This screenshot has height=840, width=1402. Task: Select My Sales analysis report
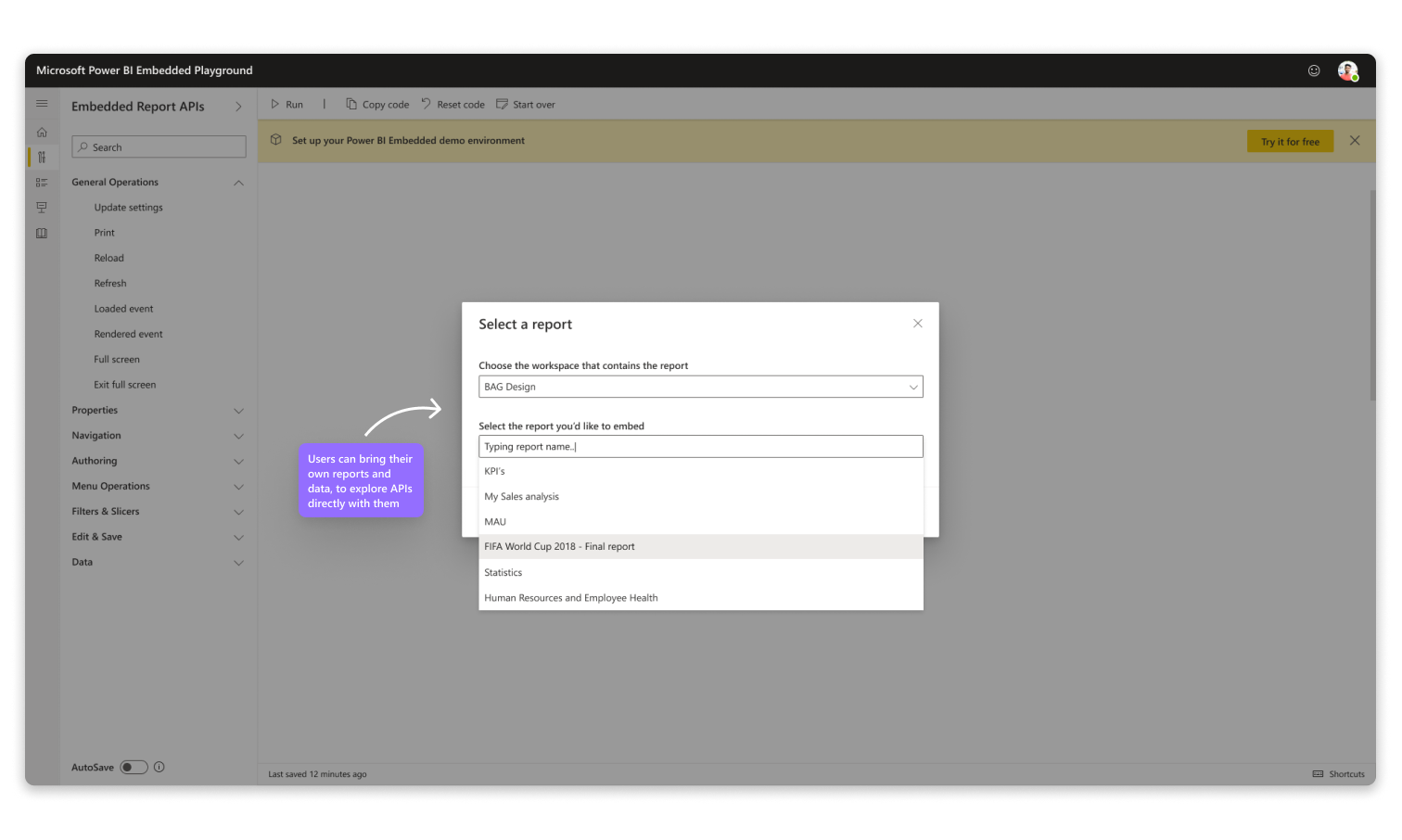pyautogui.click(x=701, y=496)
